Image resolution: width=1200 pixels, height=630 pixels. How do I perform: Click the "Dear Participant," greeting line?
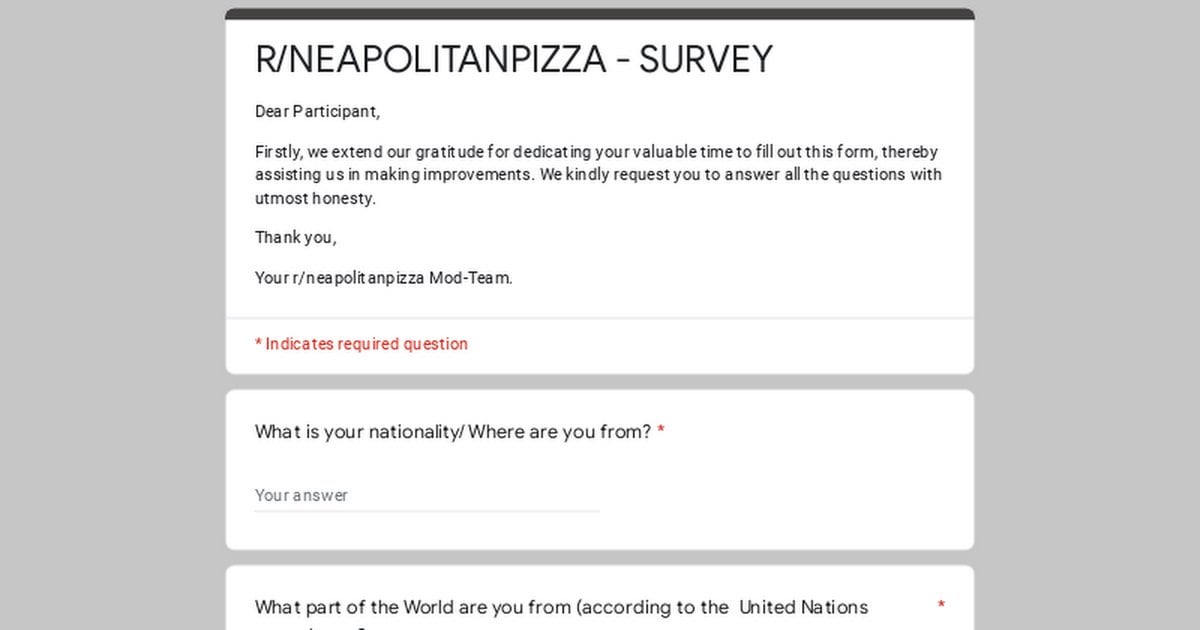coord(317,111)
